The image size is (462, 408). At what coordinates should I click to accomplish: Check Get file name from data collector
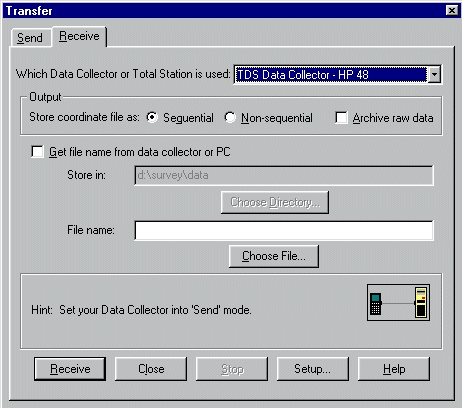tap(37, 152)
